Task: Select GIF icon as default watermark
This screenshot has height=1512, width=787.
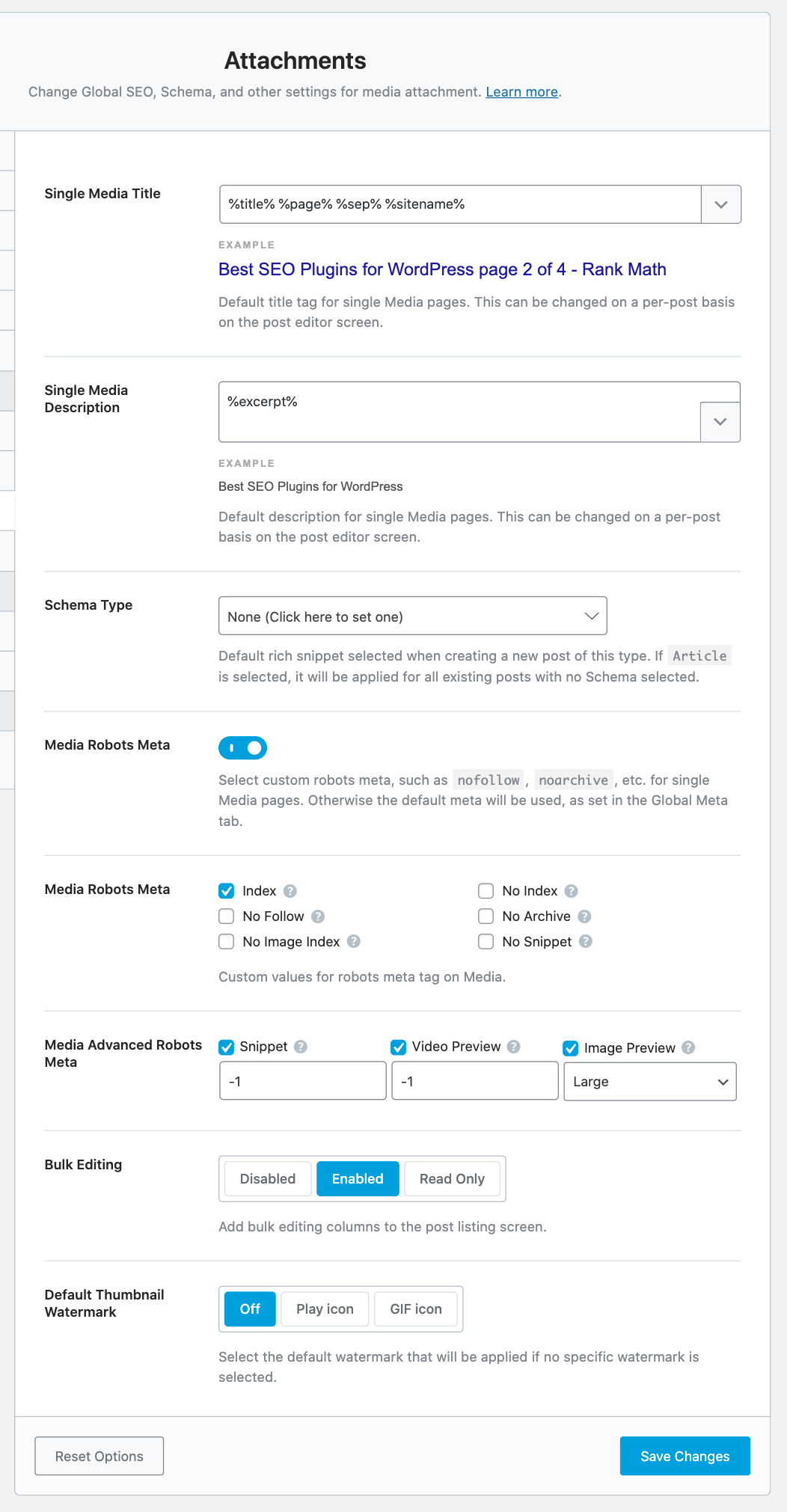Action: point(415,1309)
